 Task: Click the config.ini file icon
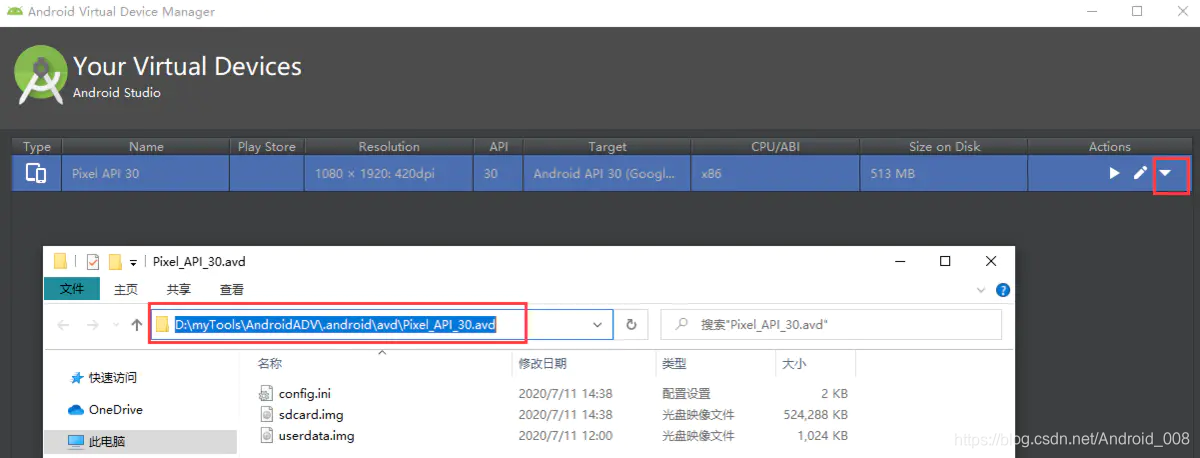(265, 393)
